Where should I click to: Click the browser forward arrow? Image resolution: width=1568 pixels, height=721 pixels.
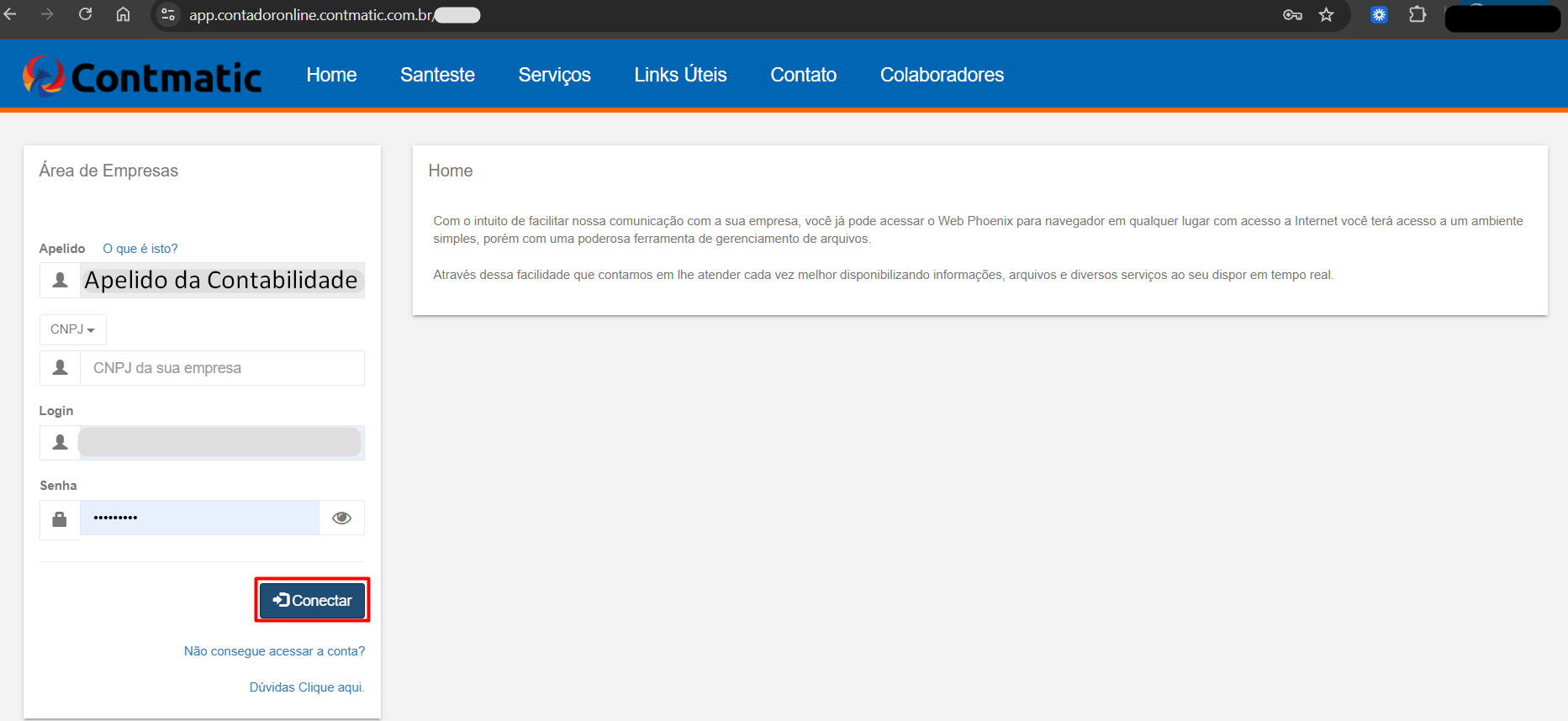[x=47, y=14]
